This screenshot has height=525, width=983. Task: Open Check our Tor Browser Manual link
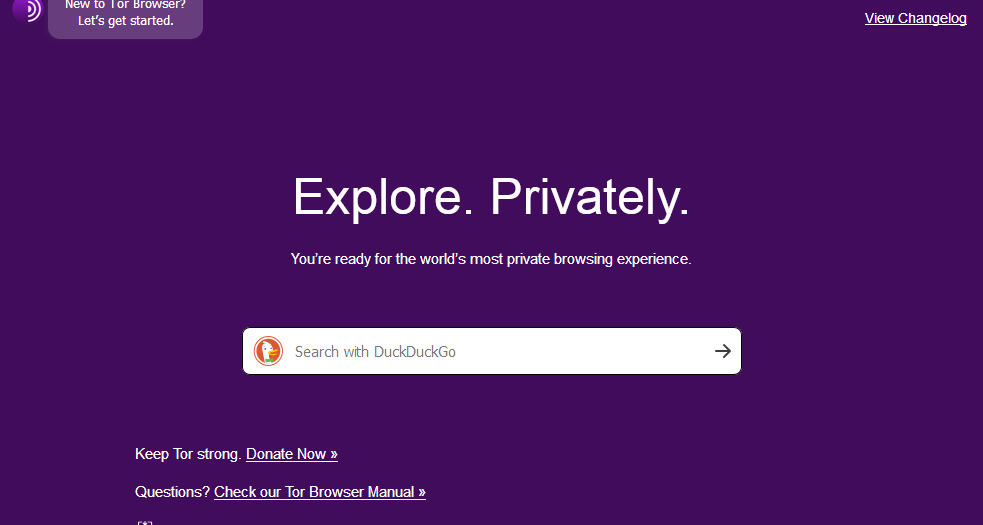coord(320,492)
